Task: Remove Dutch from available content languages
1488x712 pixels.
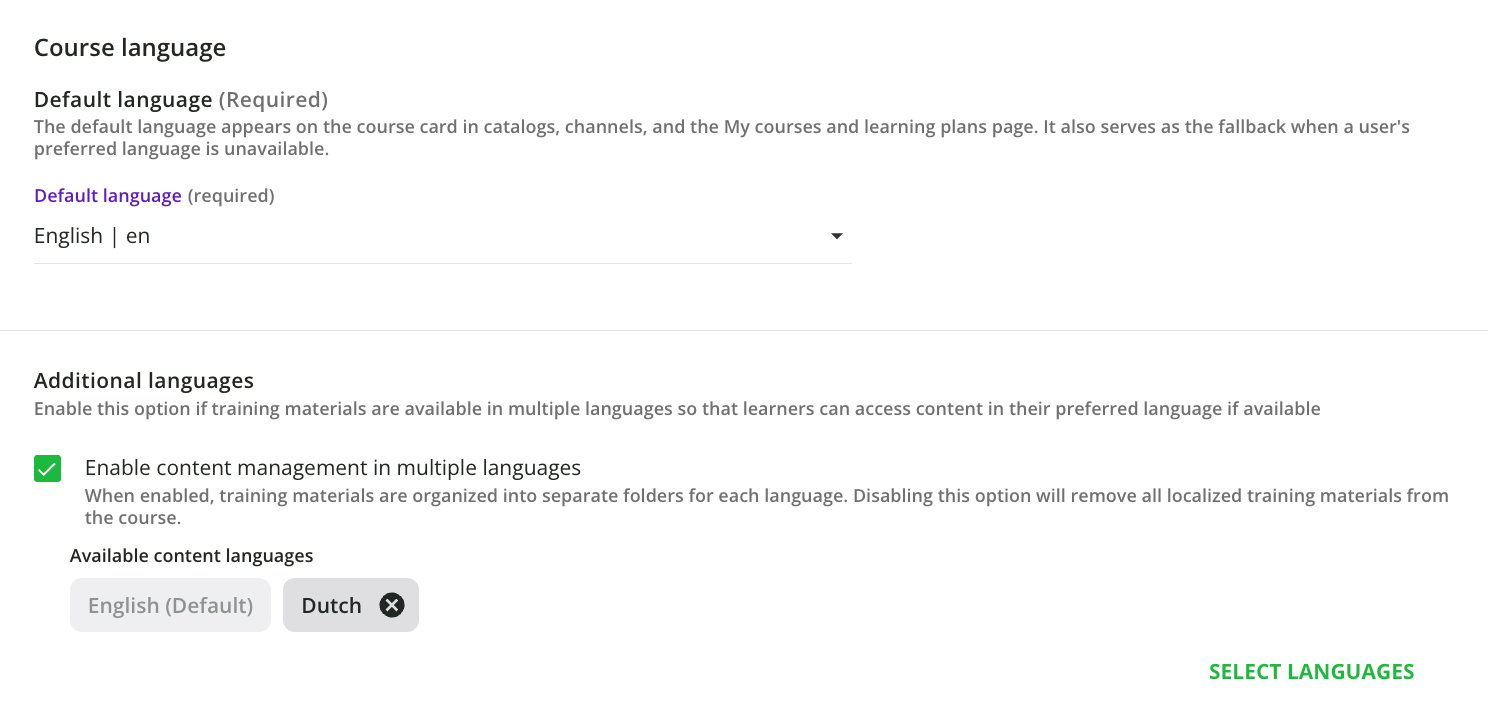Action: point(392,604)
